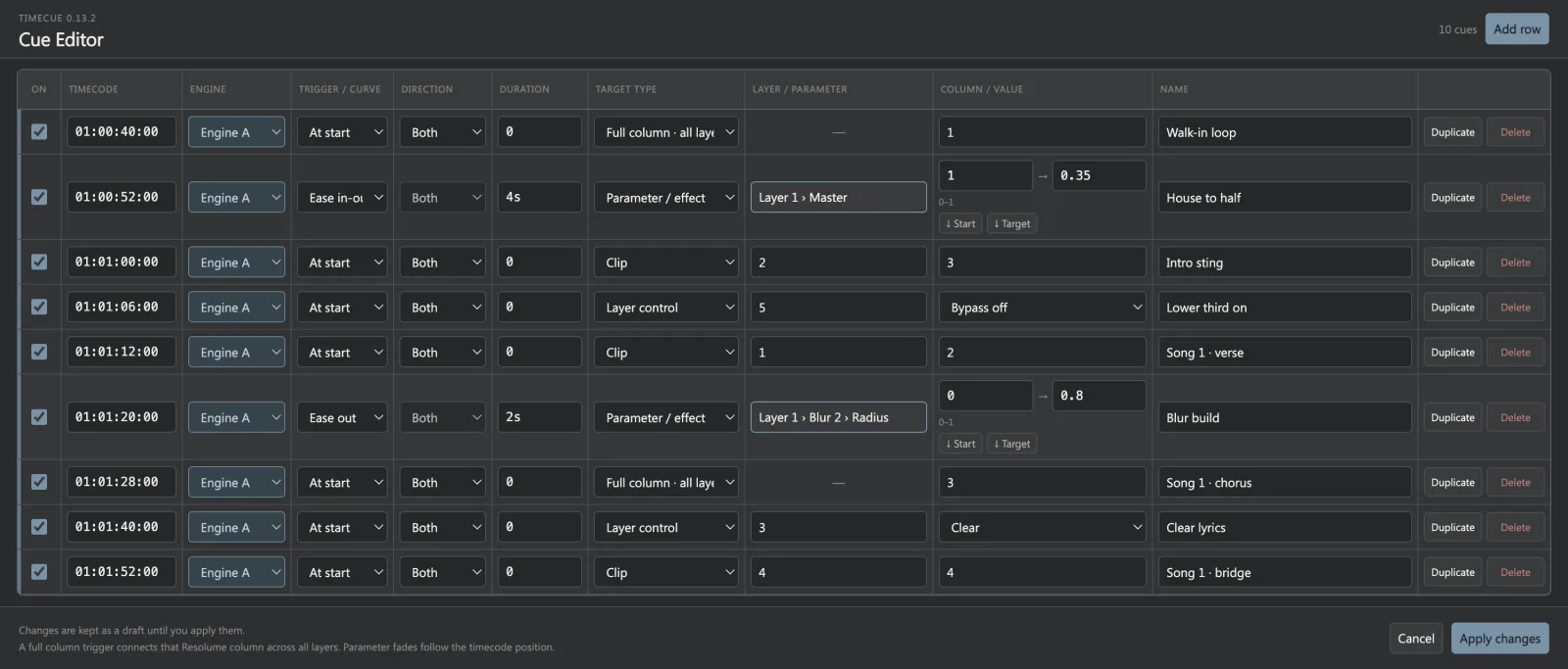Duplicate the Blur build cue
Image resolution: width=1568 pixels, height=669 pixels.
pos(1452,417)
